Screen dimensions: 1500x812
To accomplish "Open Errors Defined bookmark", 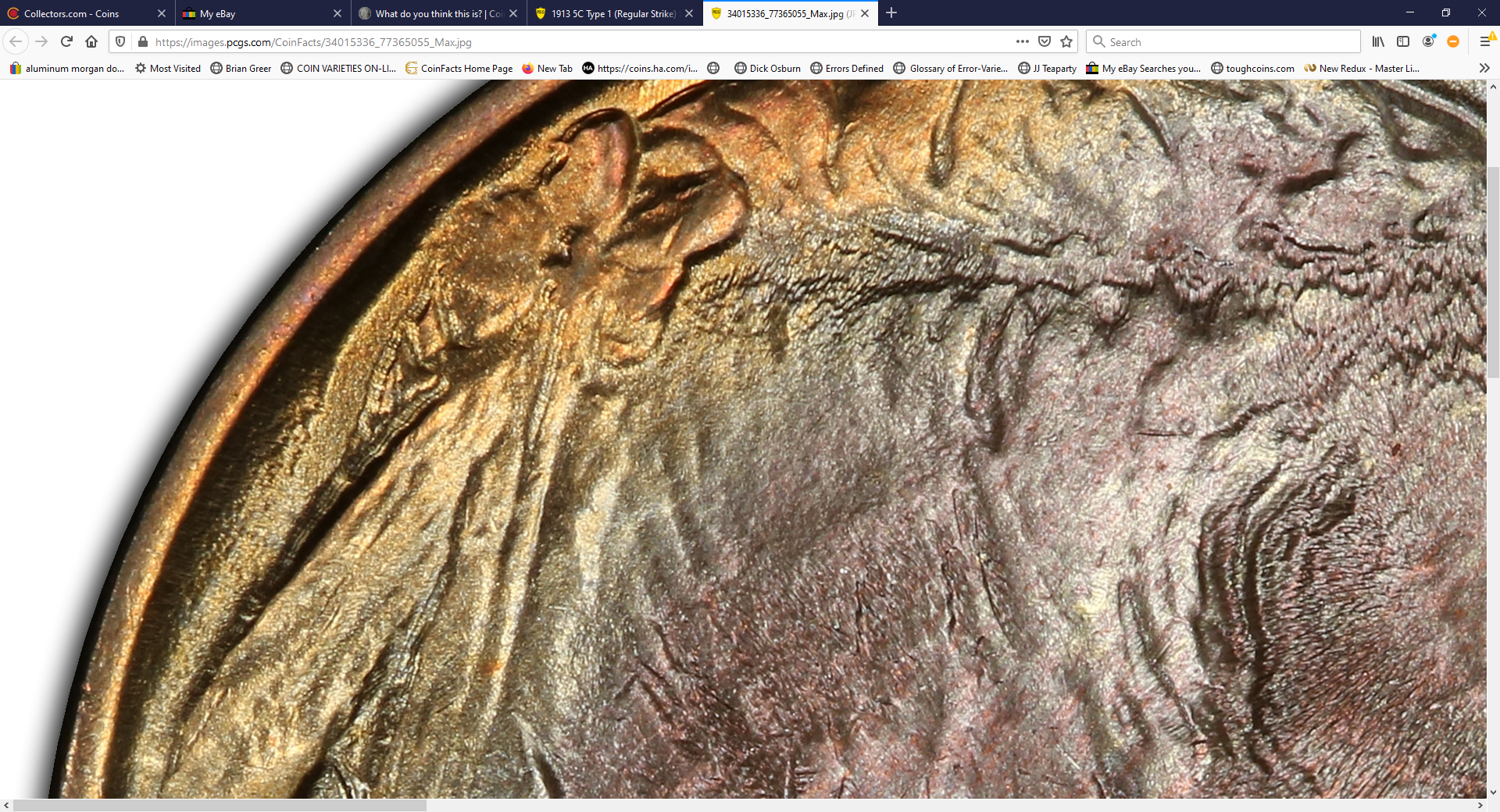I will point(847,68).
